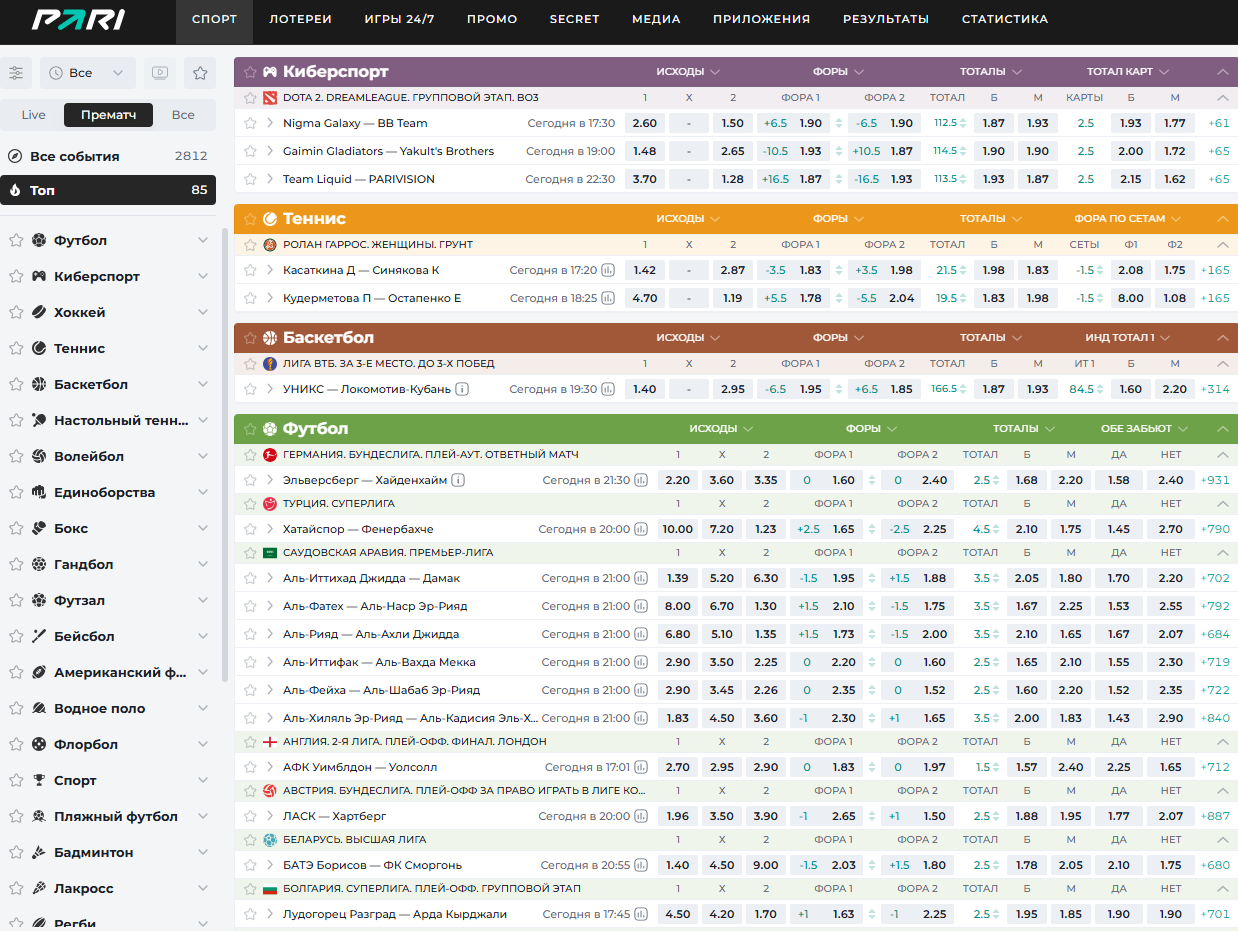Open the time filter dropdown labeled Все
This screenshot has height=931, width=1238.
point(88,73)
